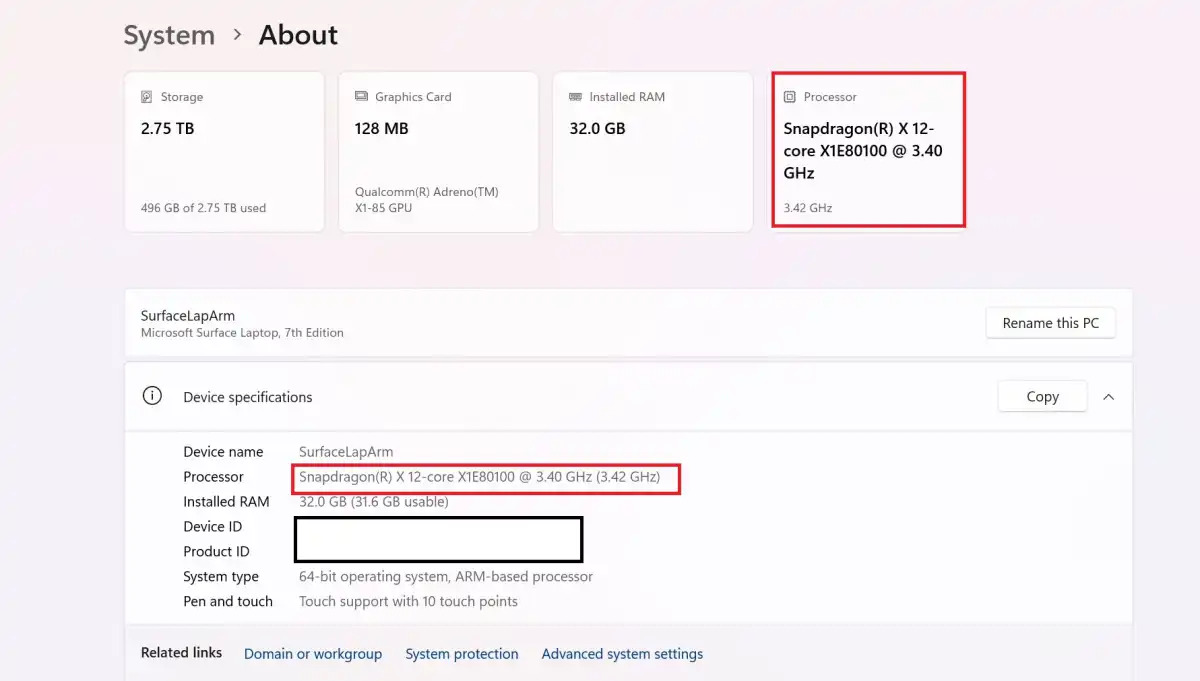Click the Processor value in Device specifications
Viewport: 1200px width, 681px height.
point(479,477)
